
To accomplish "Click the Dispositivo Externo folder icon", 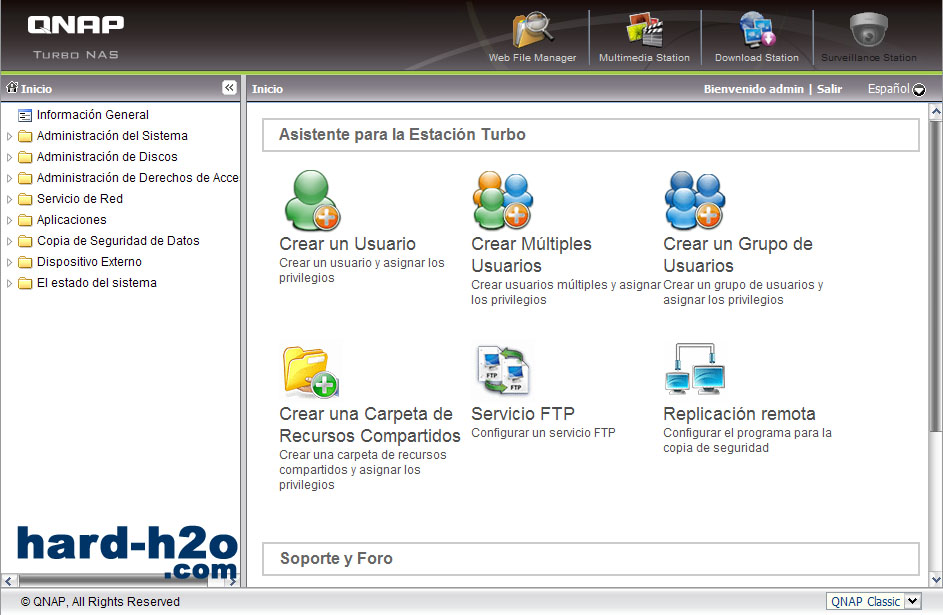I will (25, 262).
